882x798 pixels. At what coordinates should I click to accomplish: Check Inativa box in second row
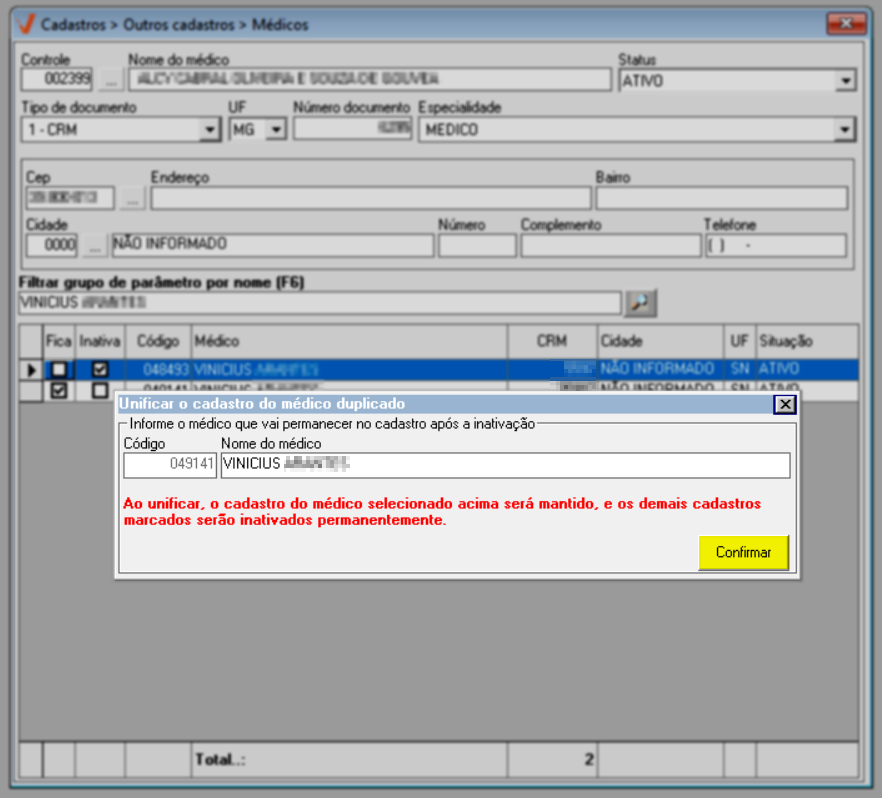100,389
